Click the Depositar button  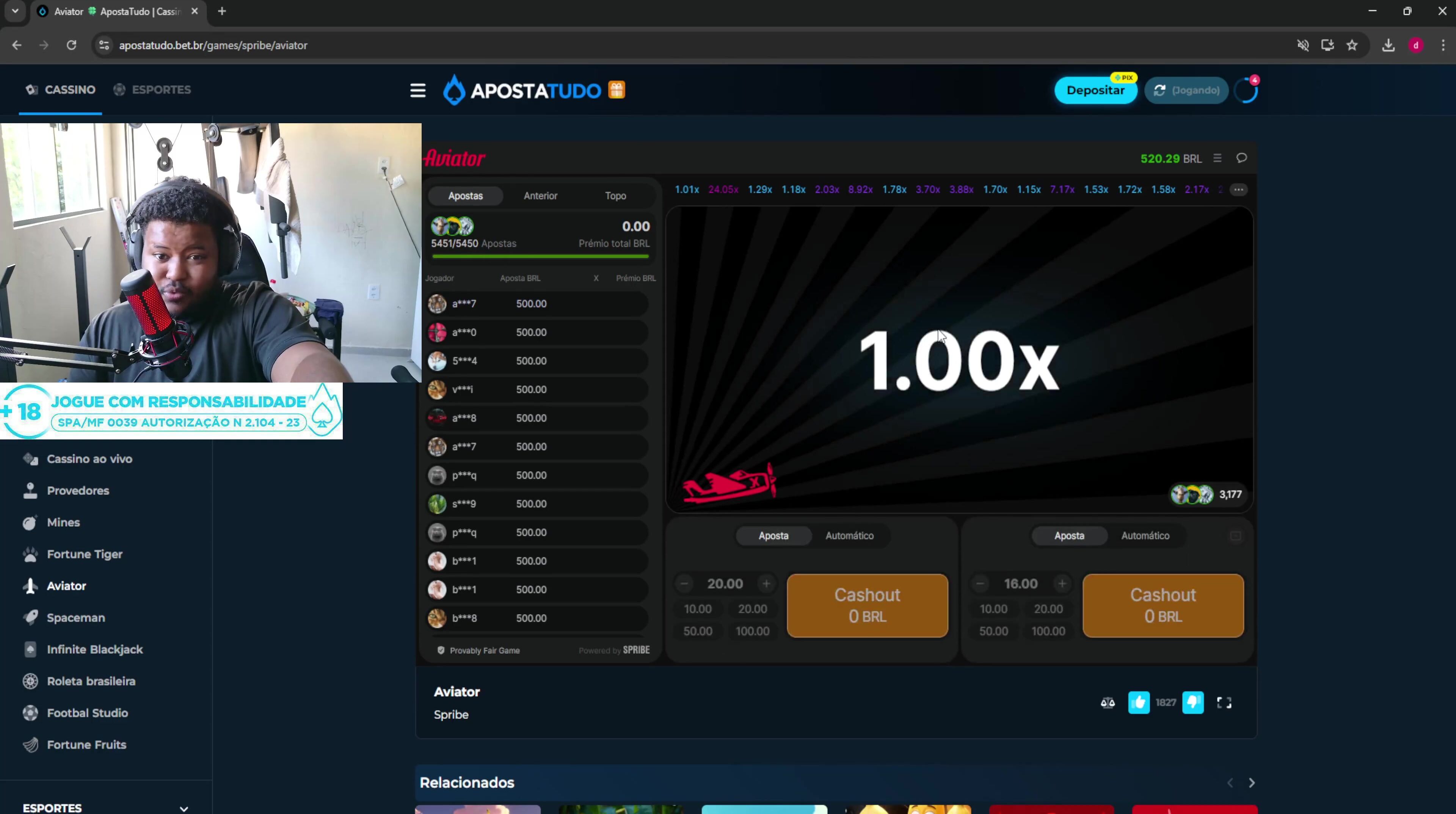[1095, 91]
